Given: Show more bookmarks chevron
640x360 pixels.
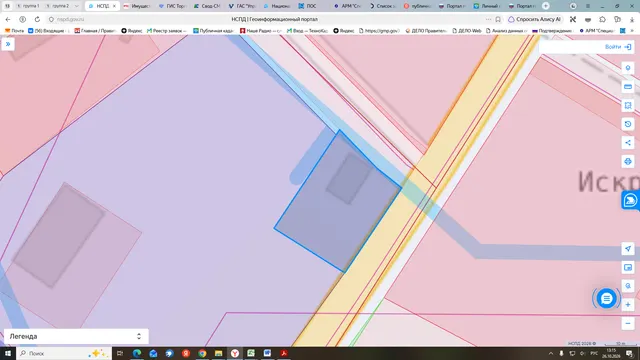Looking at the screenshot, I should pyautogui.click(x=632, y=31).
